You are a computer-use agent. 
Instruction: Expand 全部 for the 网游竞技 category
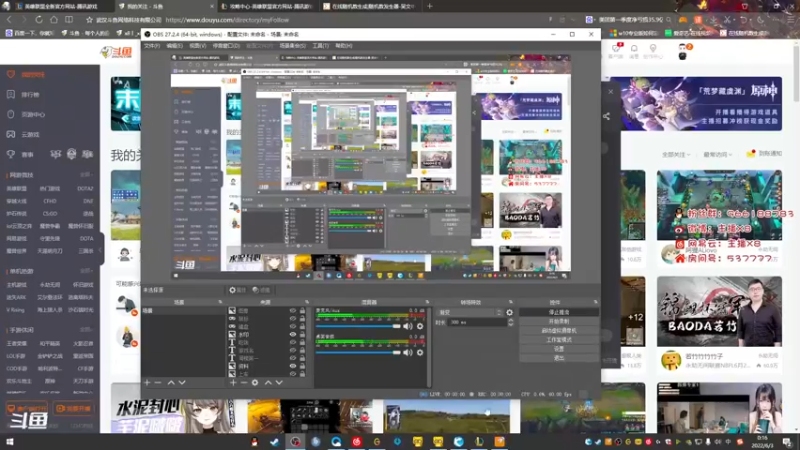pos(85,175)
